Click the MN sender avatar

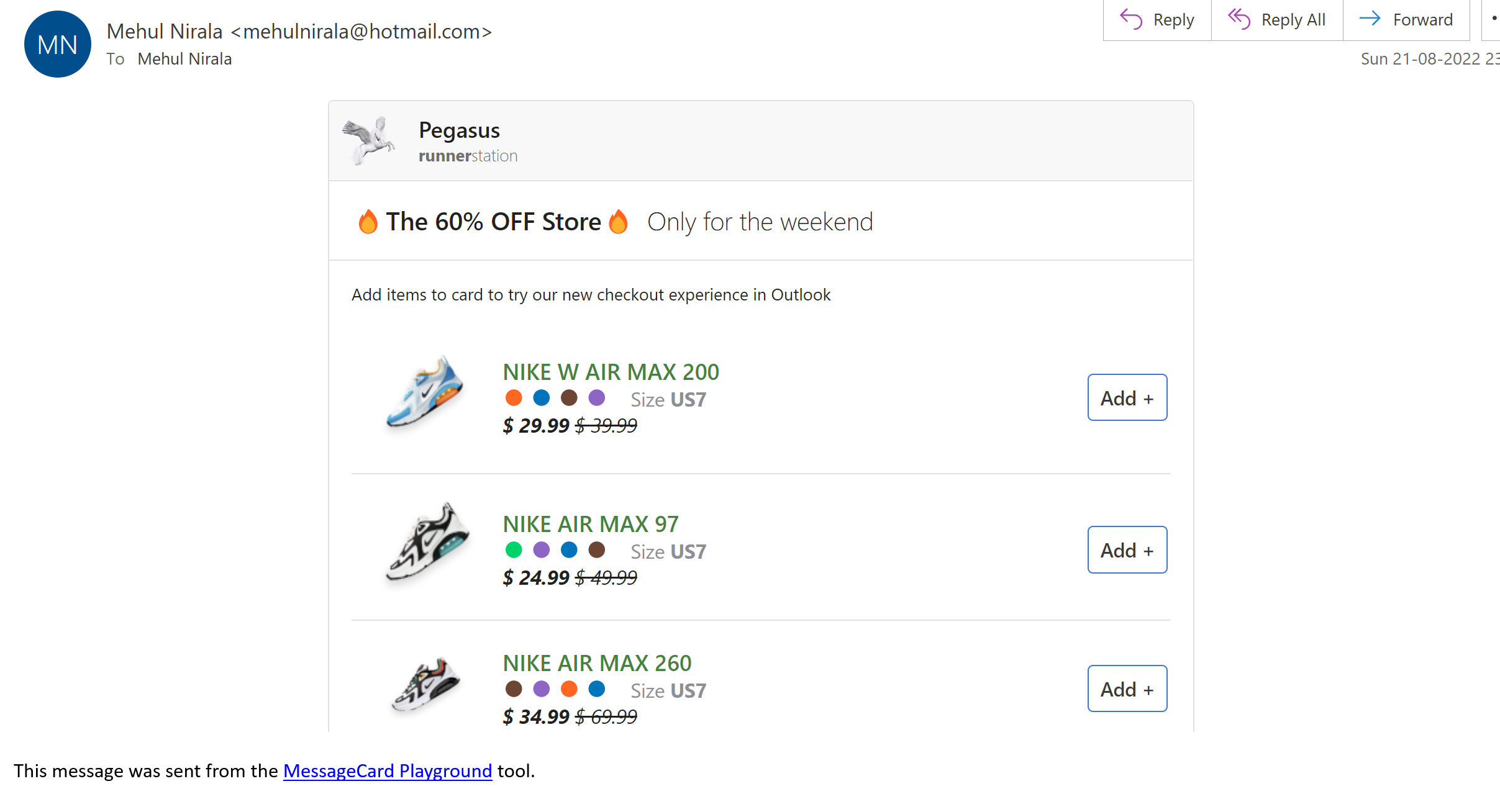(58, 44)
